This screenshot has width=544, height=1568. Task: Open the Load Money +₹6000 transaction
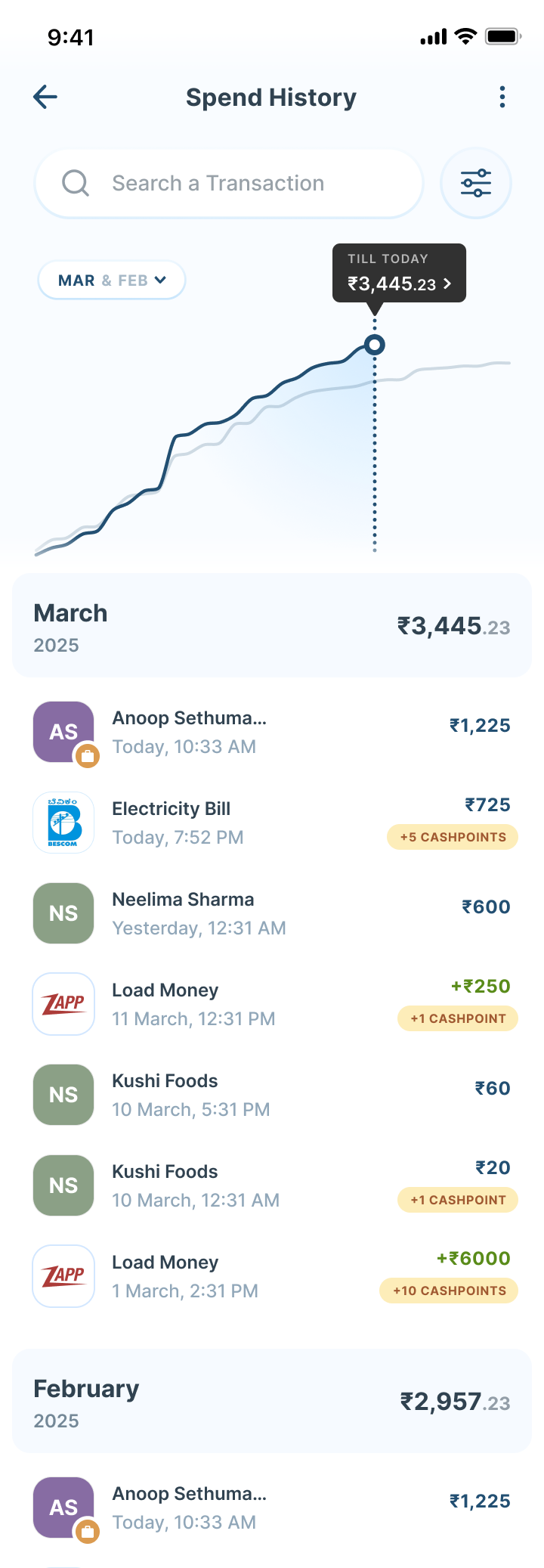click(272, 1276)
